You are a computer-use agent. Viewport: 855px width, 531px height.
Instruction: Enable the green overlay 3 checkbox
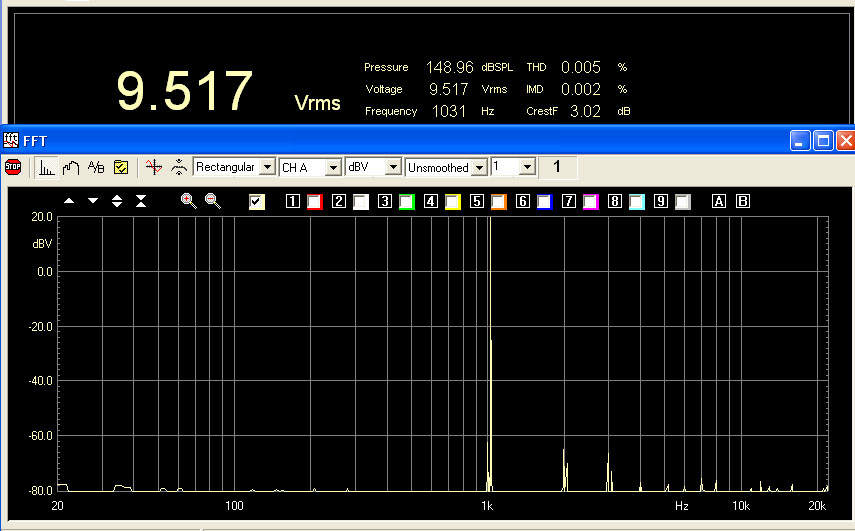[407, 202]
